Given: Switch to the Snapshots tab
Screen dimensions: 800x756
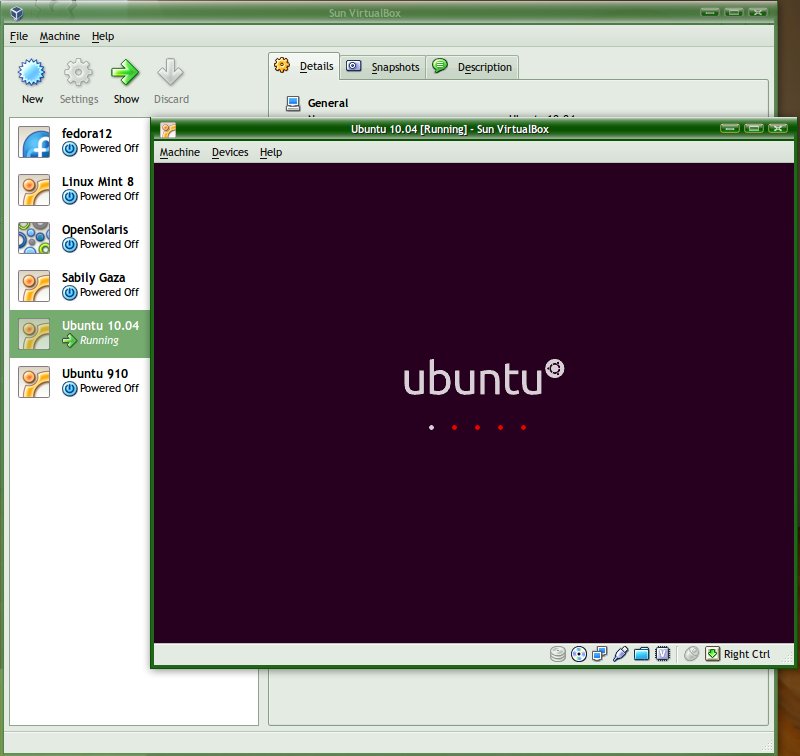Looking at the screenshot, I should pos(383,67).
